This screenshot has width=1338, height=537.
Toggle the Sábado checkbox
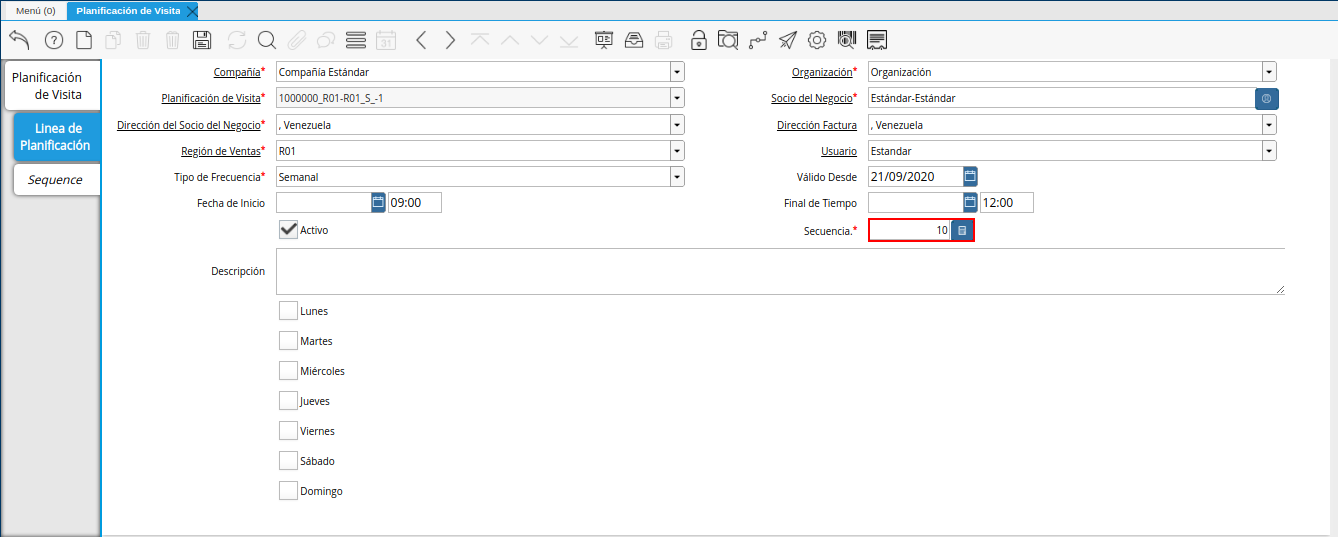coord(288,461)
